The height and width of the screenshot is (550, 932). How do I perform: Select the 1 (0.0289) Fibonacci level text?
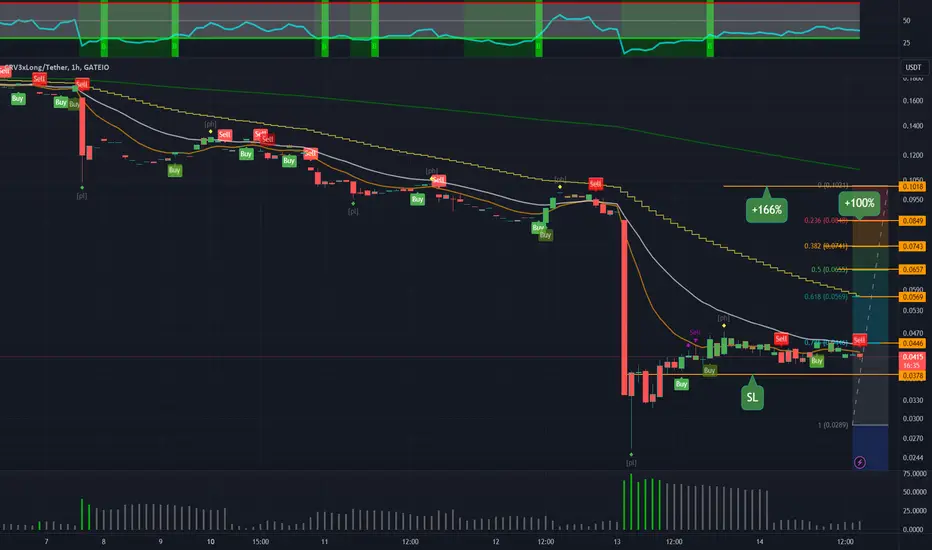[833, 425]
